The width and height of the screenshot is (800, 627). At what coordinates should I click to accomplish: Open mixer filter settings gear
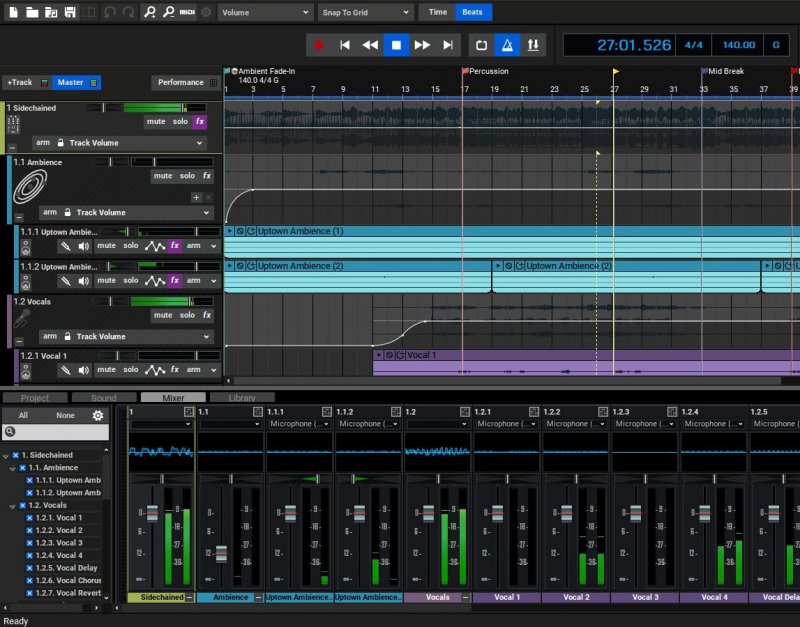tap(97, 415)
